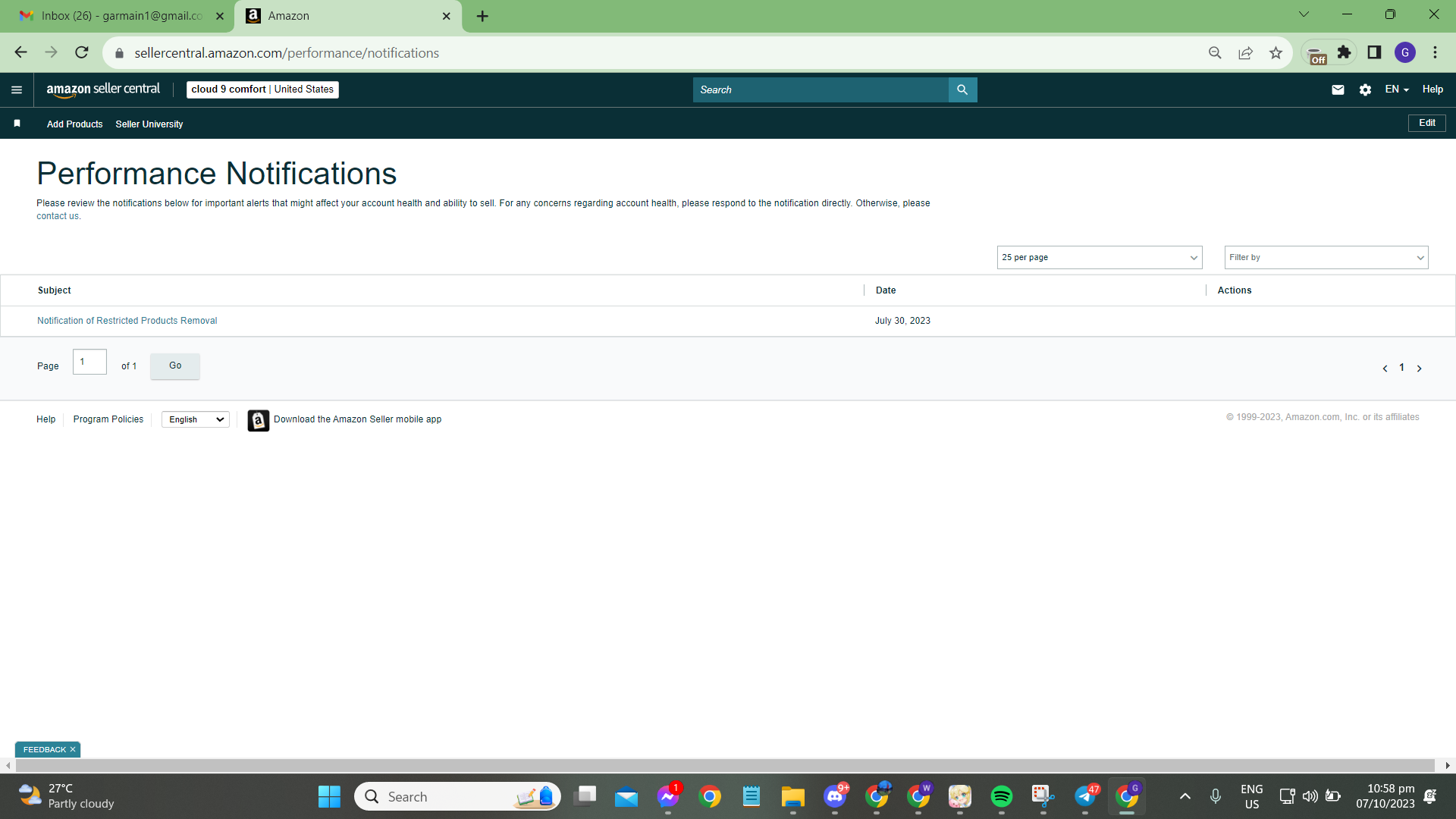Reload the current page

[82, 52]
